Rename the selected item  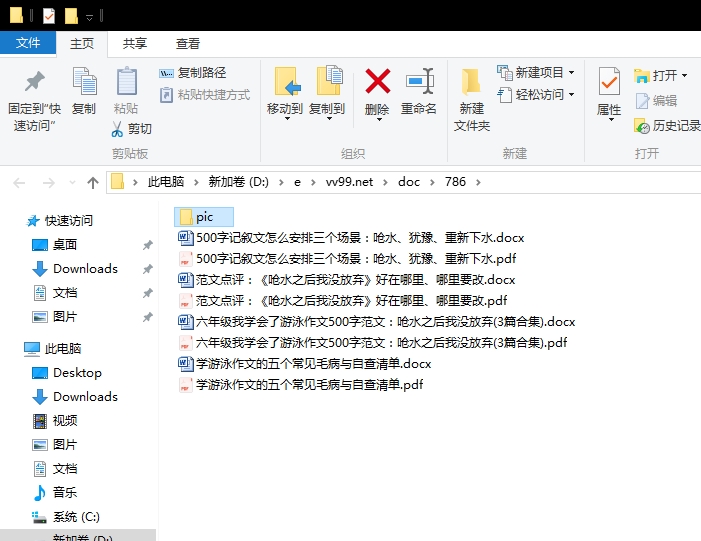(x=419, y=92)
